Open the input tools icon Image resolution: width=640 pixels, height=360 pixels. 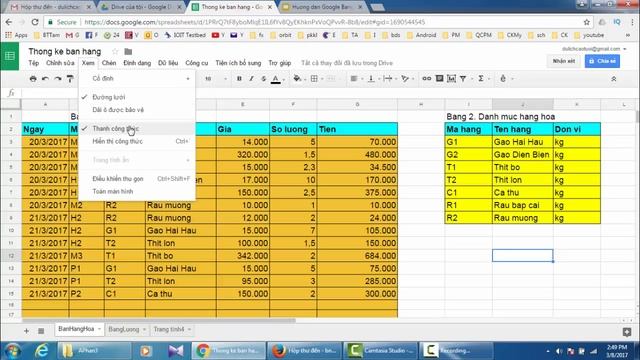tap(503, 78)
